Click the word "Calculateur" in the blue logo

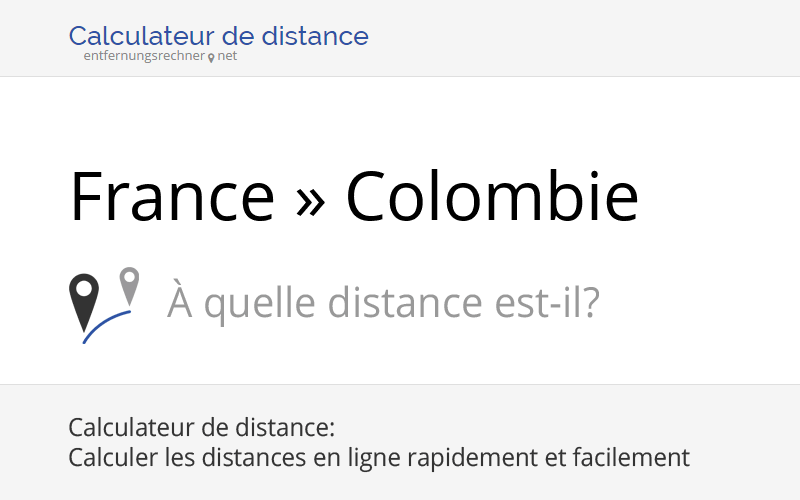click(142, 36)
